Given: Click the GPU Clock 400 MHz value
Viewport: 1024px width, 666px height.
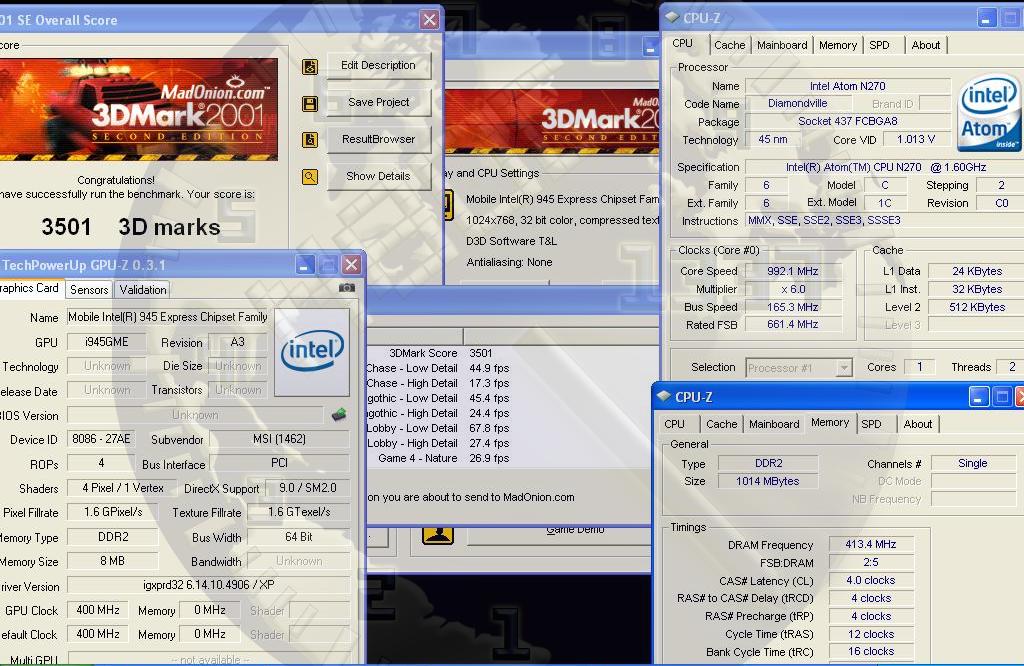Looking at the screenshot, I should point(98,610).
